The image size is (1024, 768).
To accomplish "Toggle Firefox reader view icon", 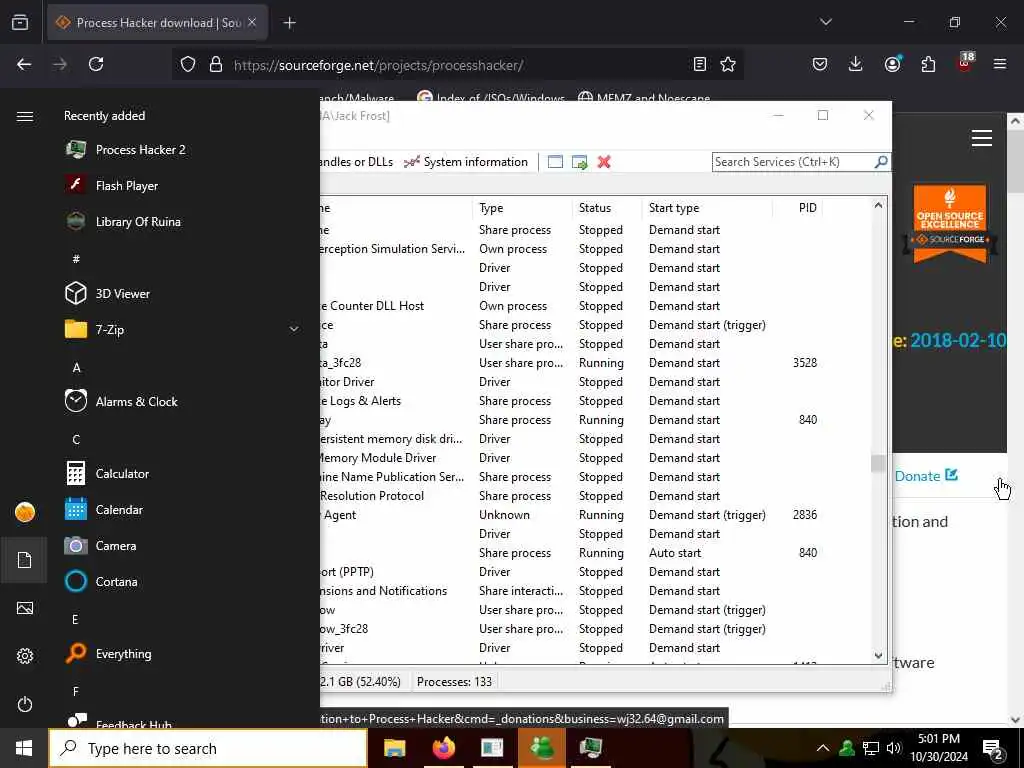I will (699, 64).
